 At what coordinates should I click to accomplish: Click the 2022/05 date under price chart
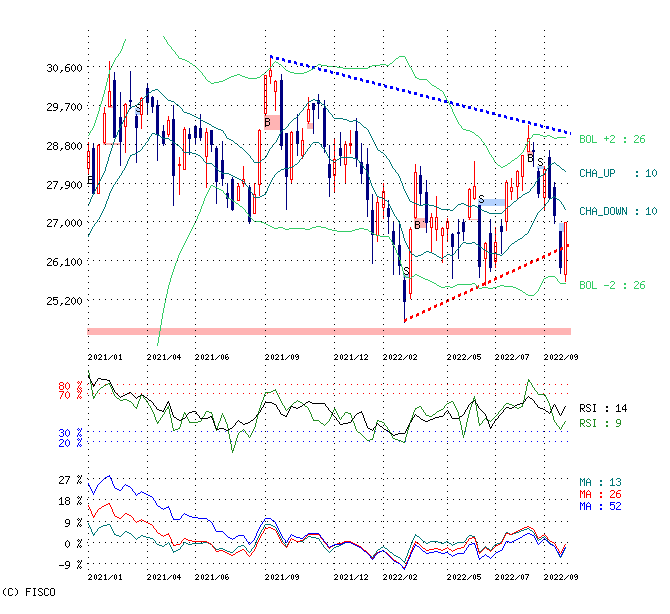click(x=463, y=356)
